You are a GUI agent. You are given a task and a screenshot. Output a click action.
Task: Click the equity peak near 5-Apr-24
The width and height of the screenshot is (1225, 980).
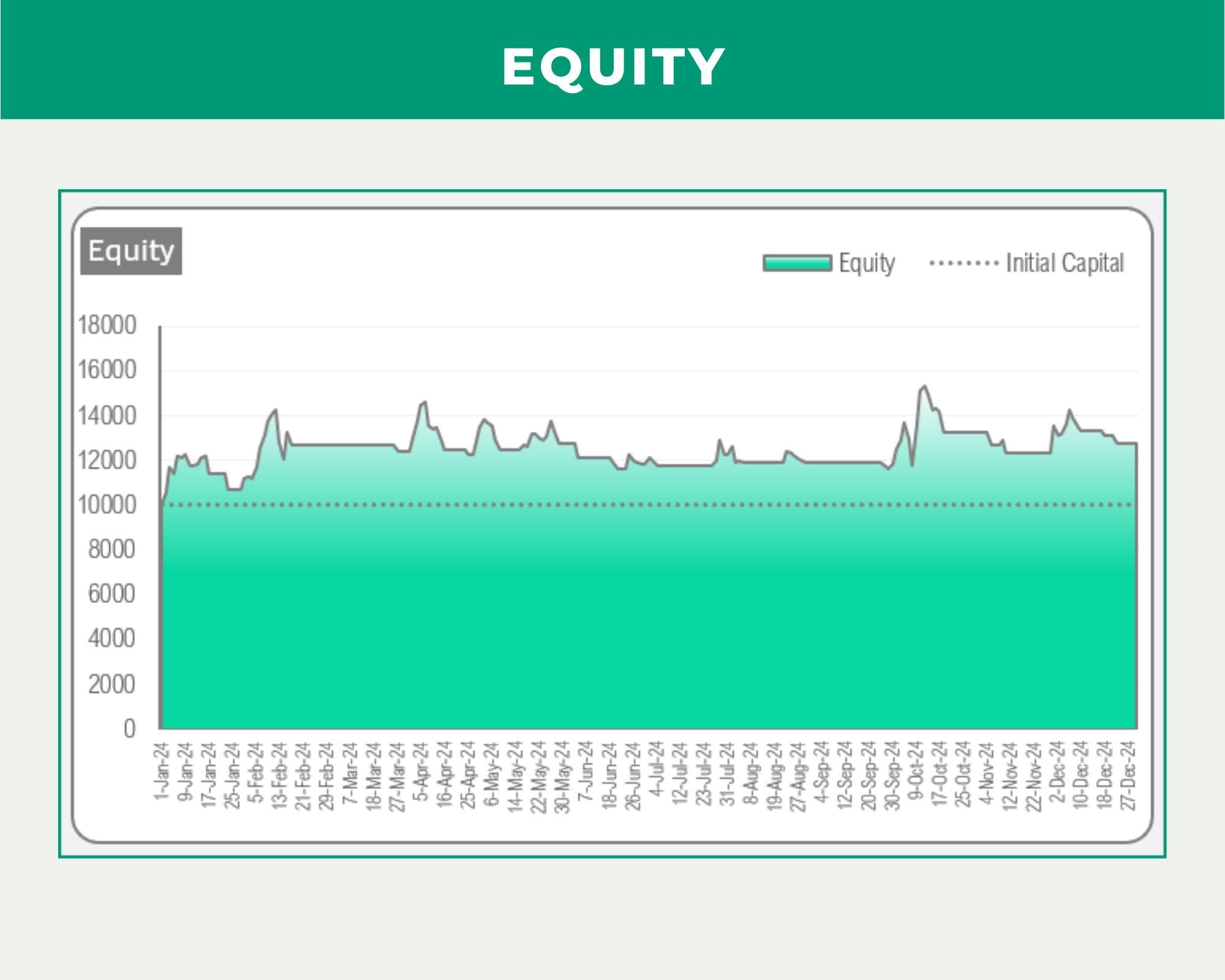click(x=425, y=402)
